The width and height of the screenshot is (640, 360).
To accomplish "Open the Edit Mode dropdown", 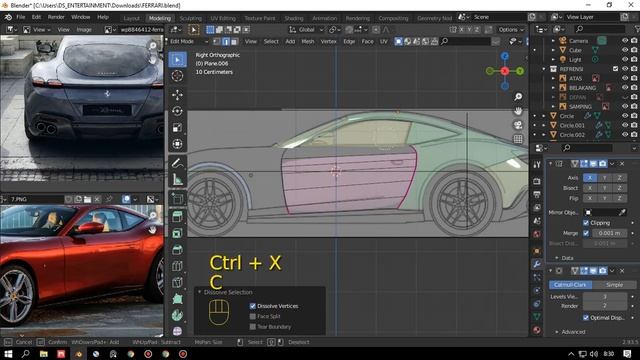I will (x=189, y=42).
